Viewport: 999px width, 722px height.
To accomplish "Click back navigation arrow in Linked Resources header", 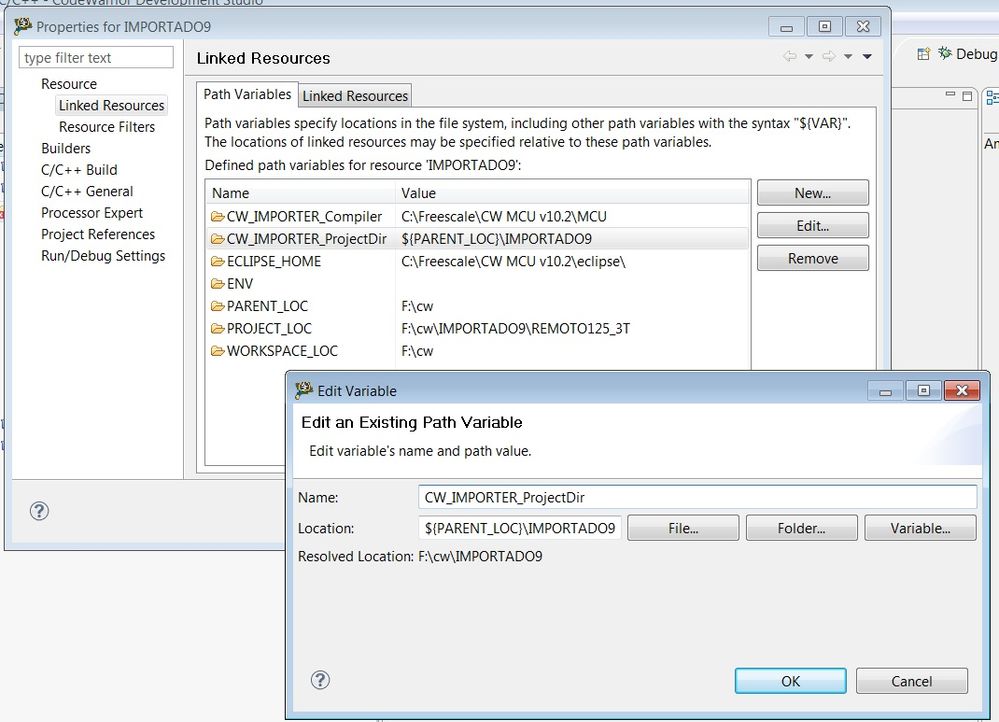I will [789, 56].
